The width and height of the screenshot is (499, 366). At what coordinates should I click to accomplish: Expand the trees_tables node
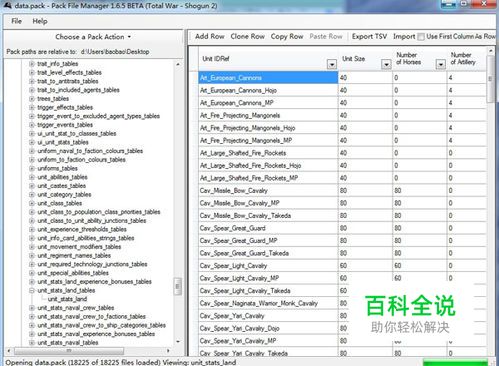[x=32, y=99]
